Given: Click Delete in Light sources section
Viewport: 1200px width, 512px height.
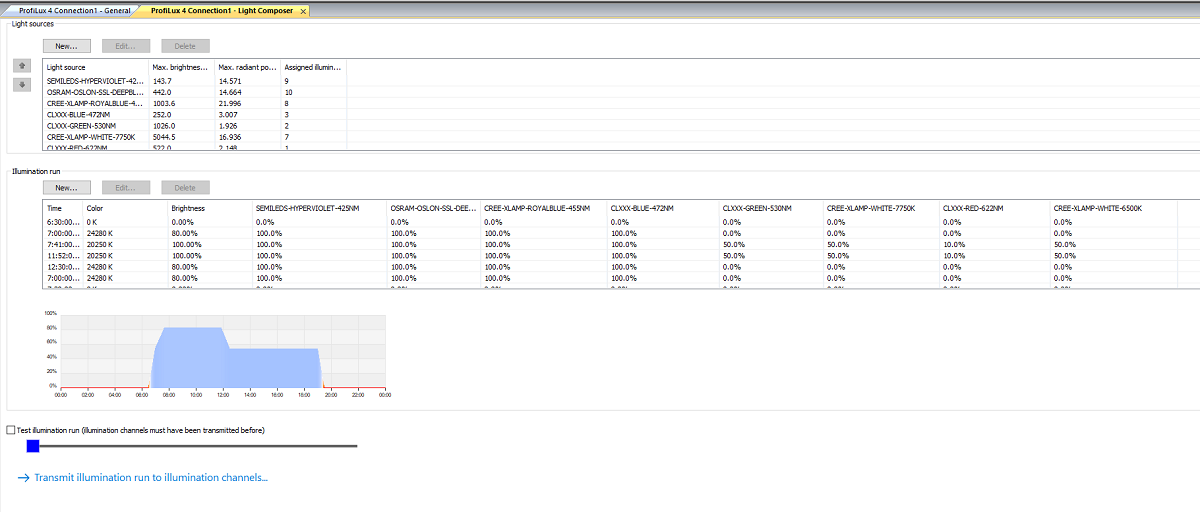Looking at the screenshot, I should [x=185, y=46].
